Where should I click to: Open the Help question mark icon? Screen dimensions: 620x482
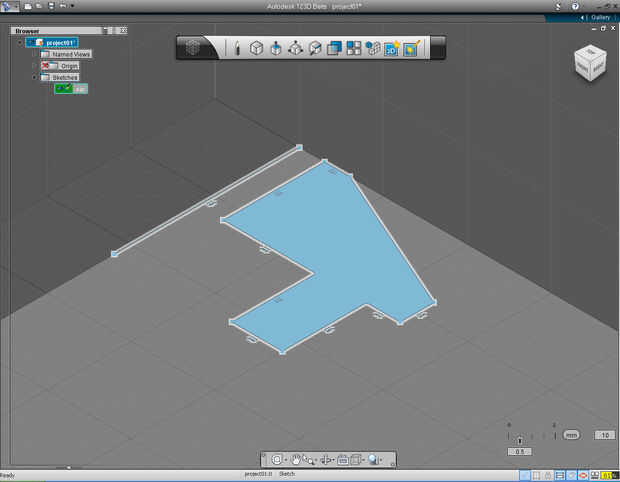575,6
